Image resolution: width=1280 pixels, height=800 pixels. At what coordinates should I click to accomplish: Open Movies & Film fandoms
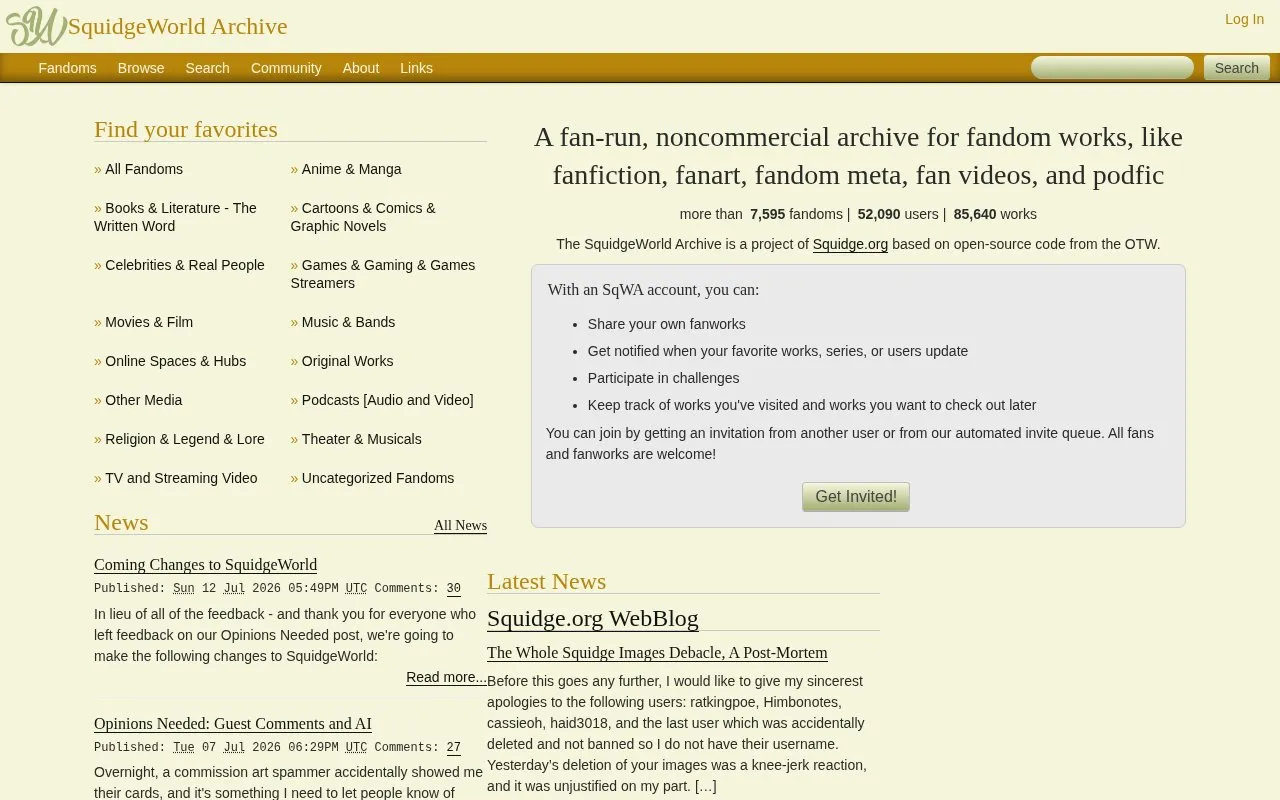coord(149,322)
